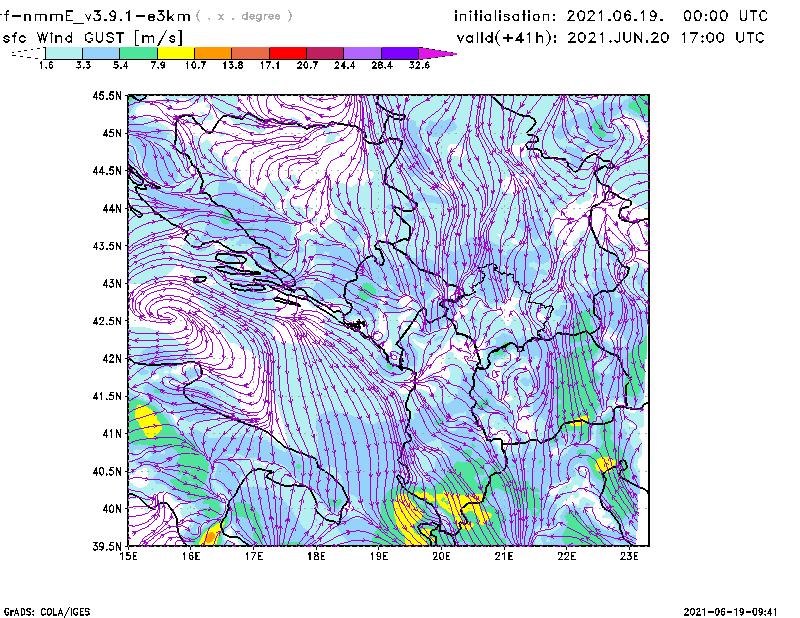
Task: Click the latitude label 44.5N
Action: coord(107,170)
